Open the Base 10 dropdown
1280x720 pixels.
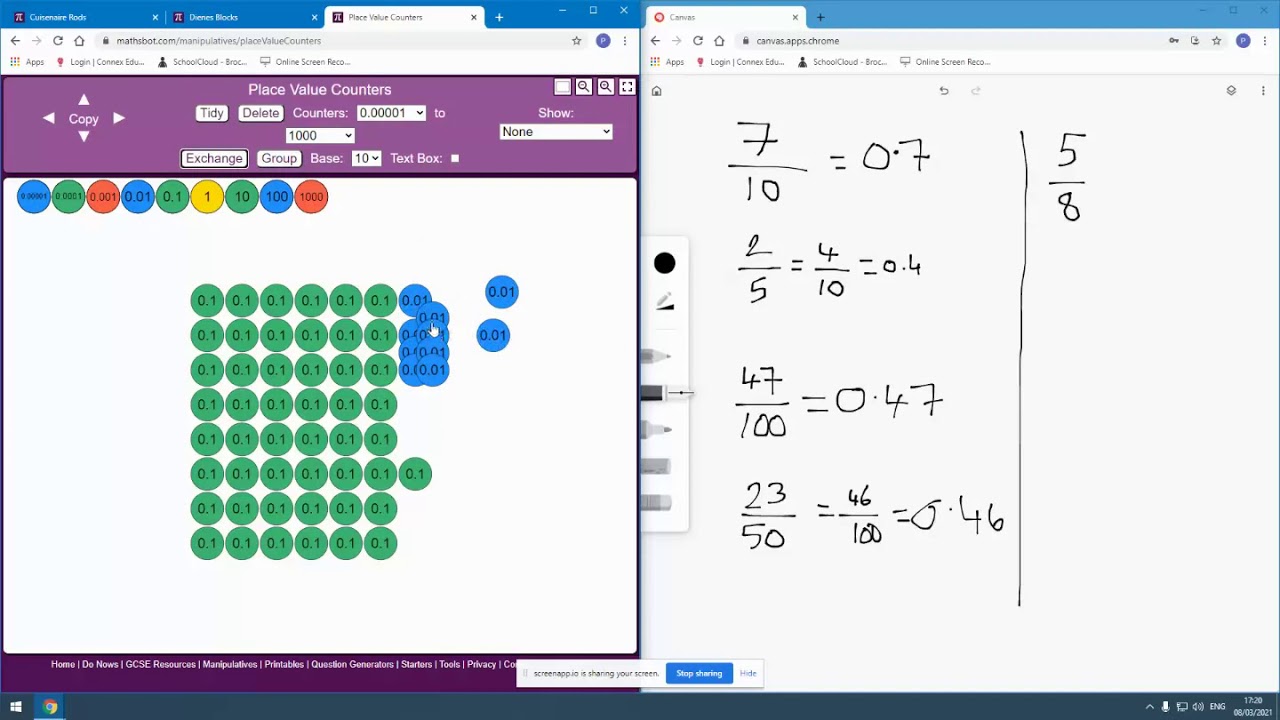[366, 158]
